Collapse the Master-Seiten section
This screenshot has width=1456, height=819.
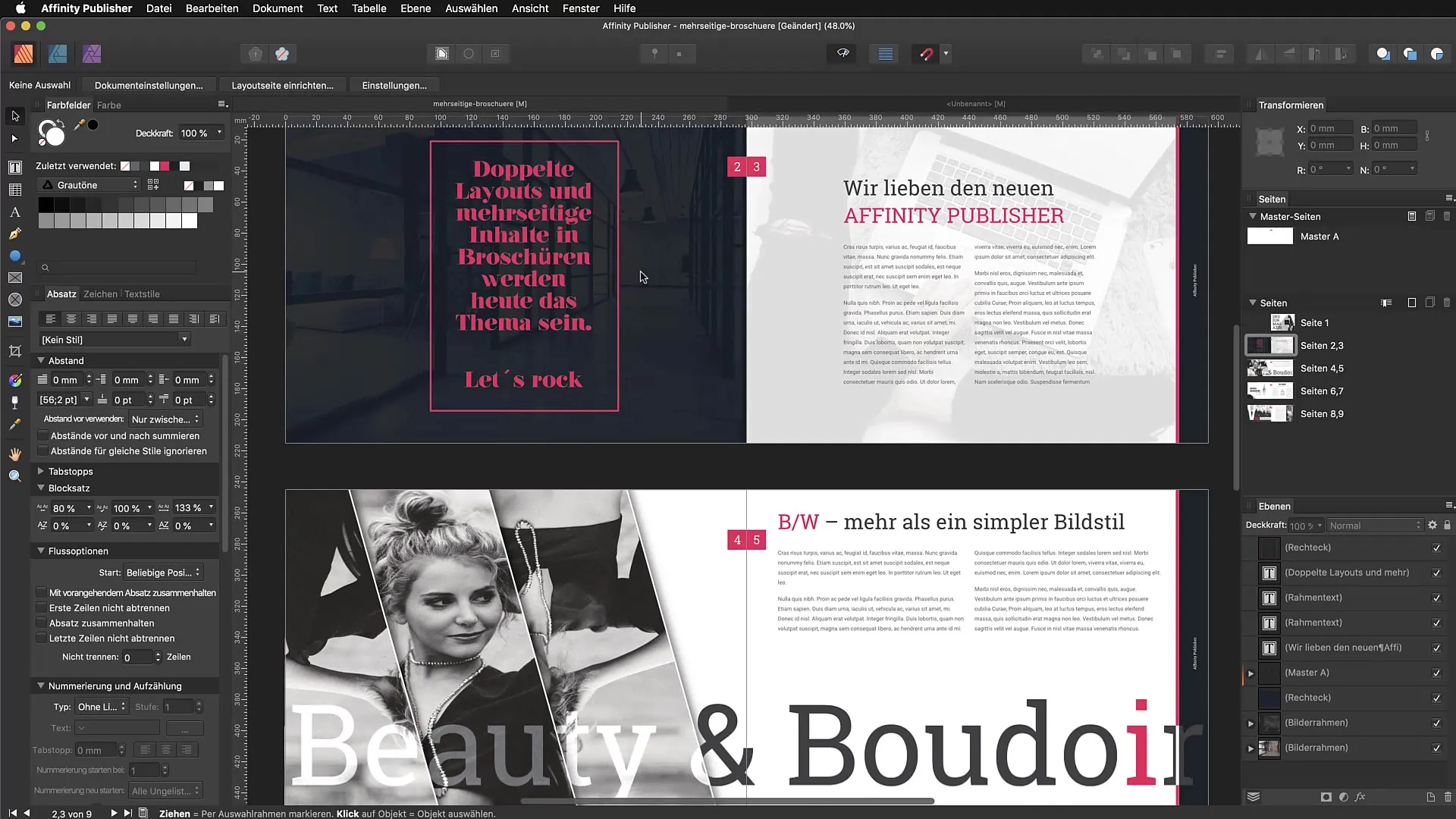[1253, 216]
